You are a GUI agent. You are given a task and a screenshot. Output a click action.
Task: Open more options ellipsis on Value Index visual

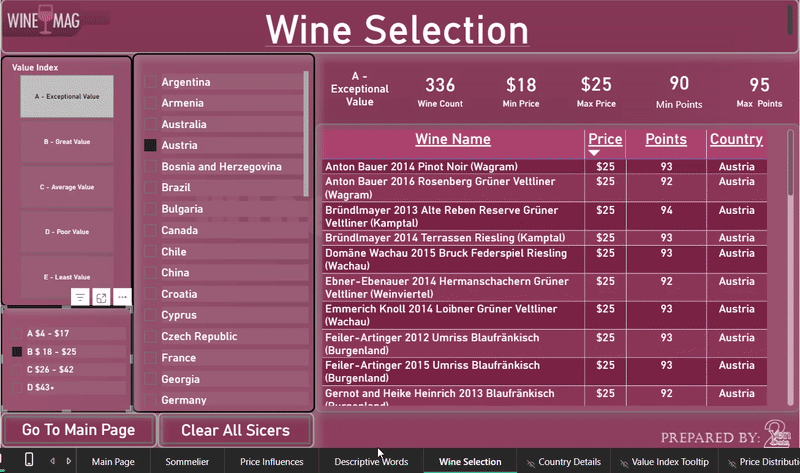click(122, 297)
